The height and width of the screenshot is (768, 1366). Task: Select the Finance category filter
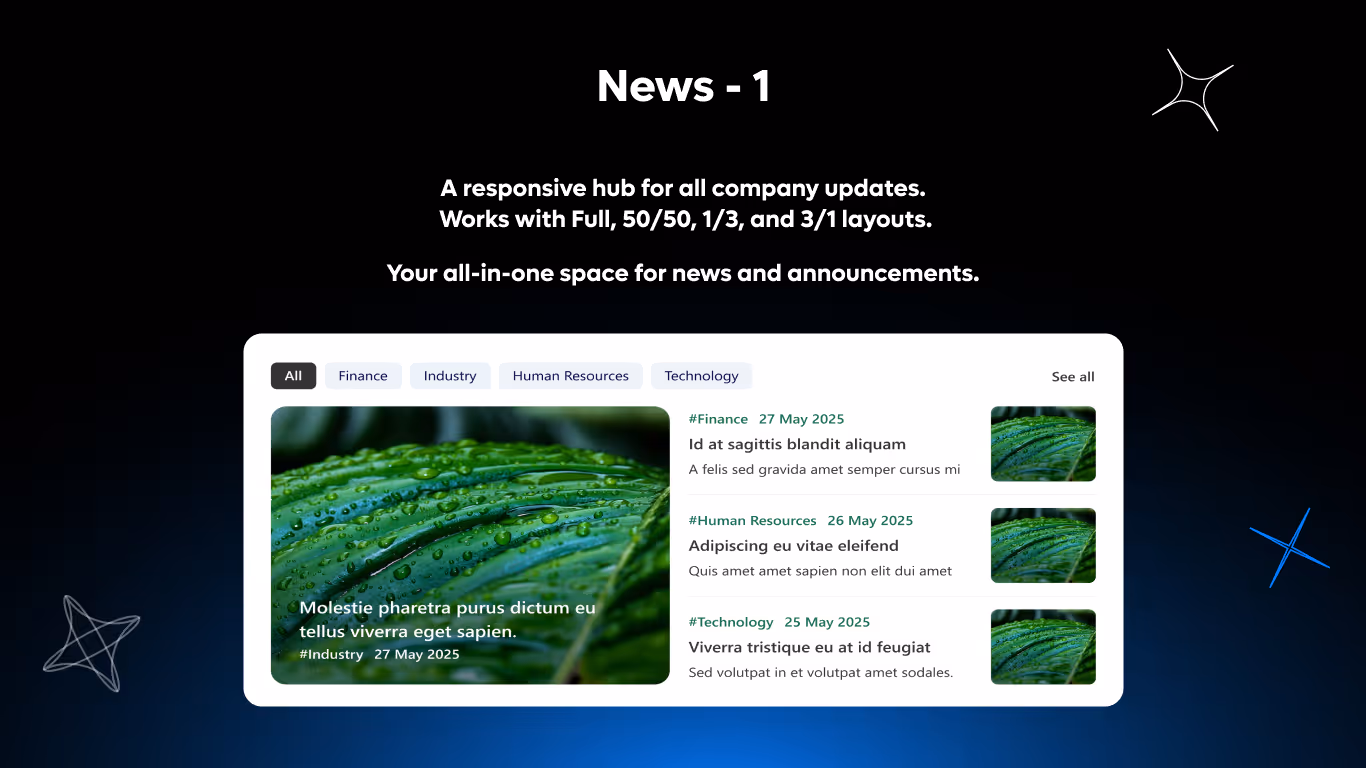point(362,375)
